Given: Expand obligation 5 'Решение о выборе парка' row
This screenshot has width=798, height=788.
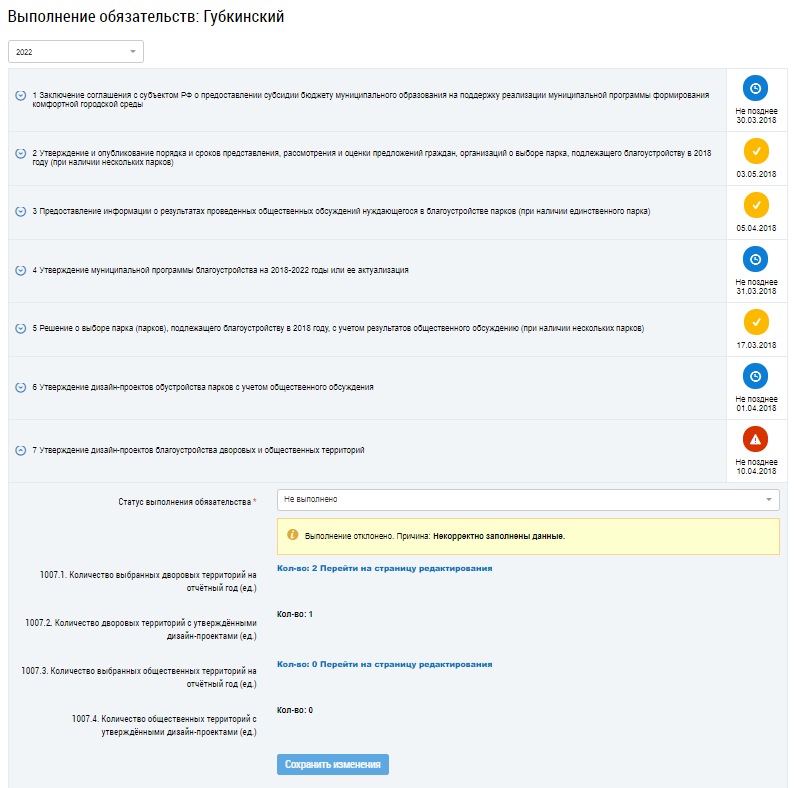Looking at the screenshot, I should pos(20,328).
